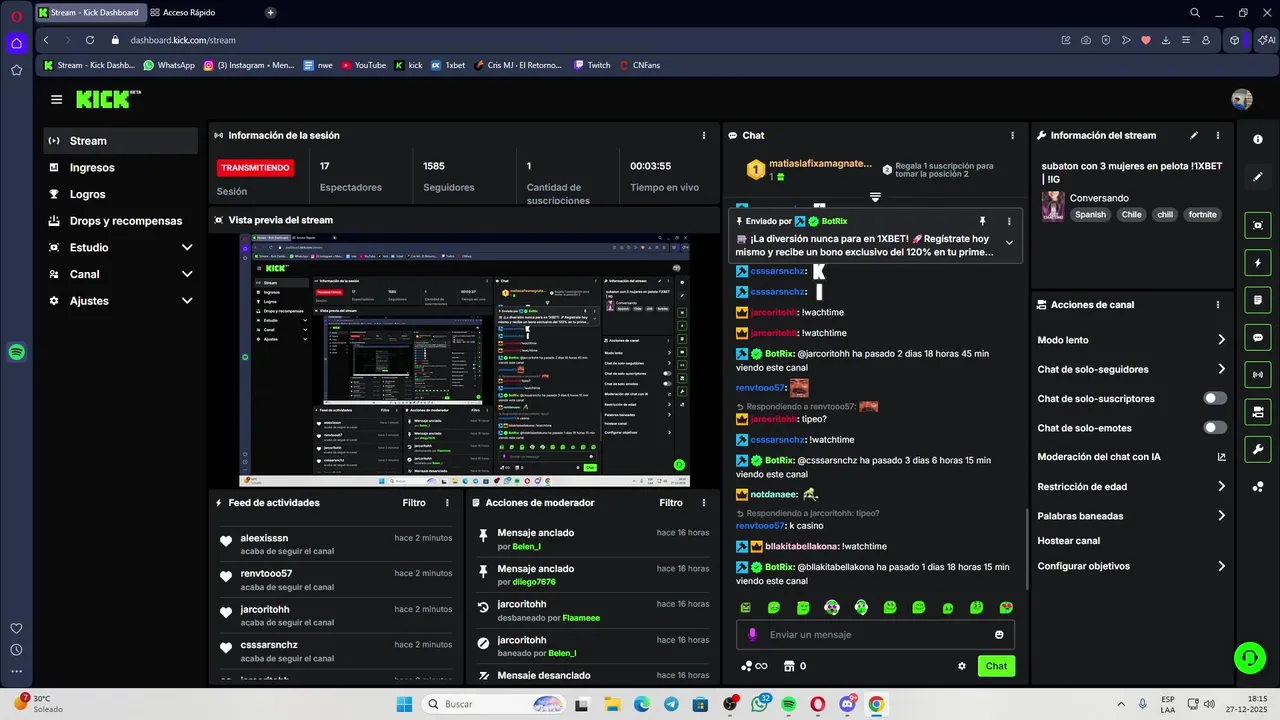Open Acciones de canal three-dot menu
The height and width of the screenshot is (720, 1280).
[x=1218, y=305]
